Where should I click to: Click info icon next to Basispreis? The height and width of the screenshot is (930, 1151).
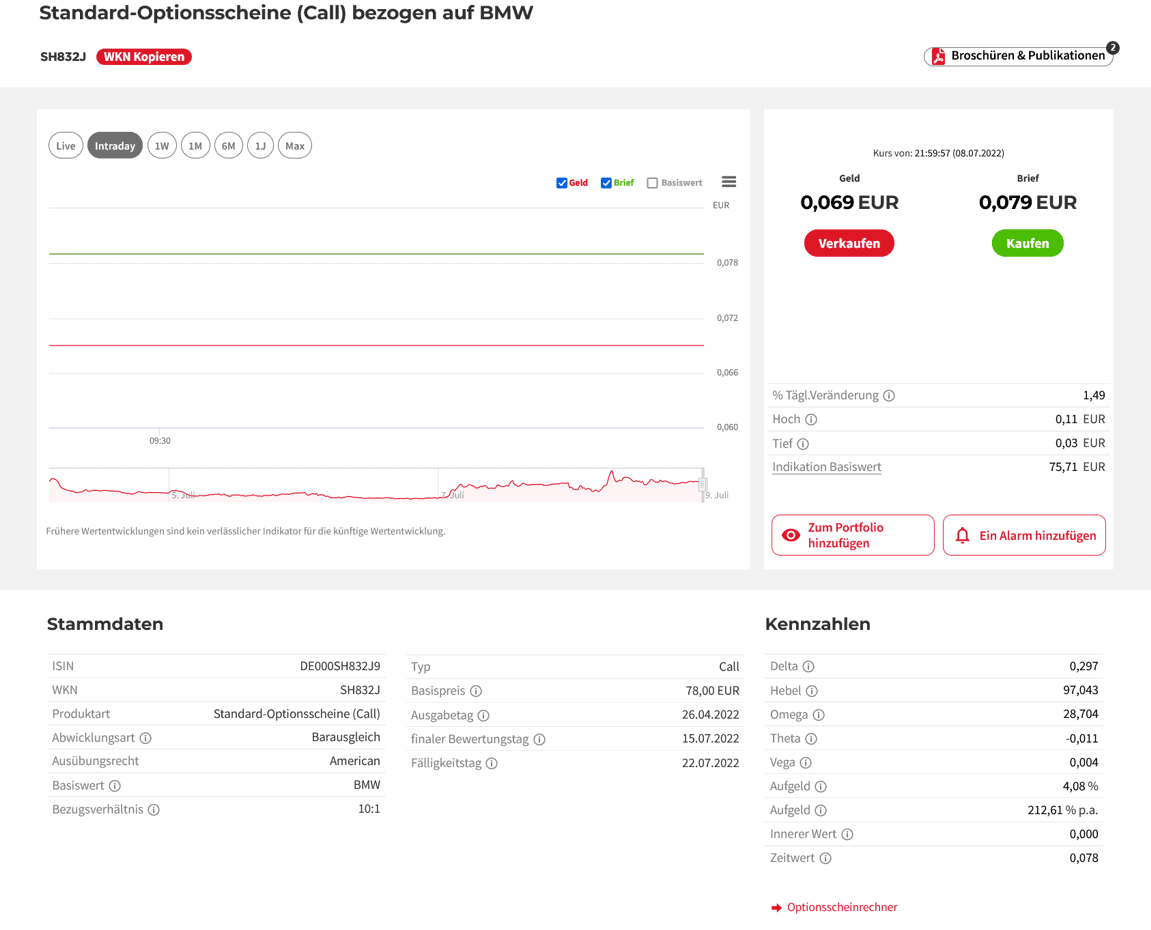pyautogui.click(x=476, y=691)
